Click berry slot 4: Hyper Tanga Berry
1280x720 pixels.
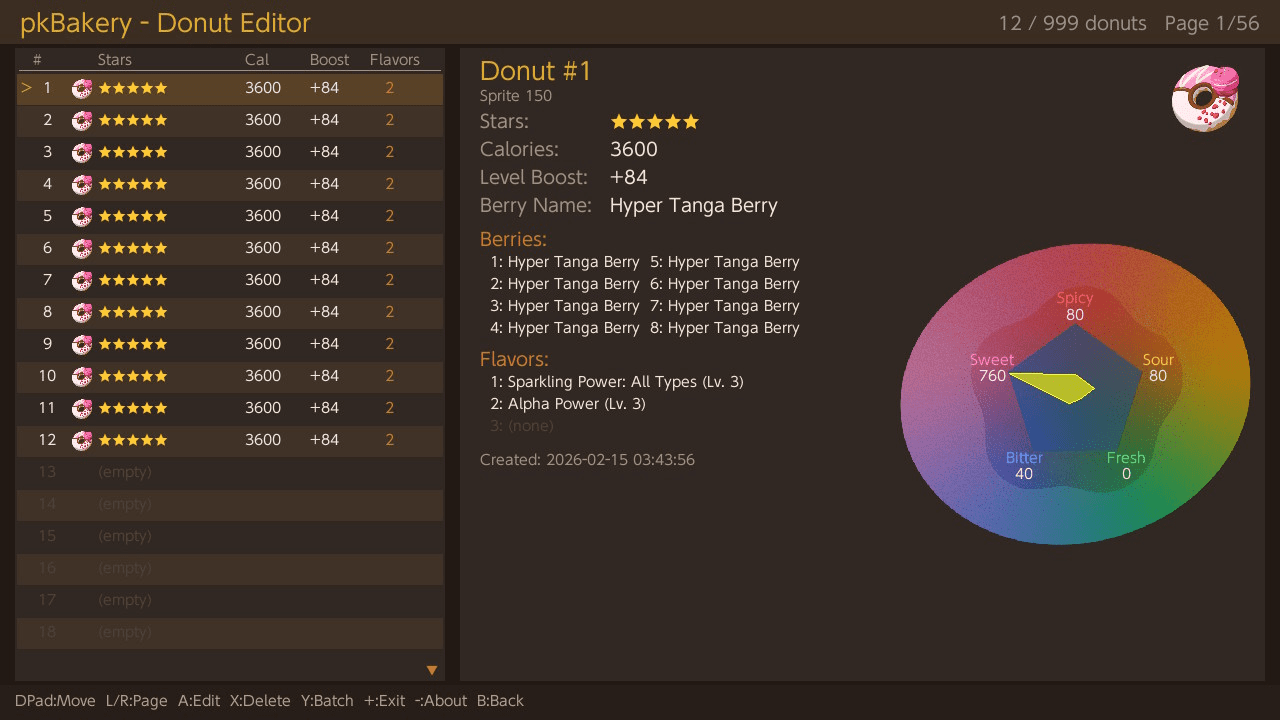click(565, 328)
